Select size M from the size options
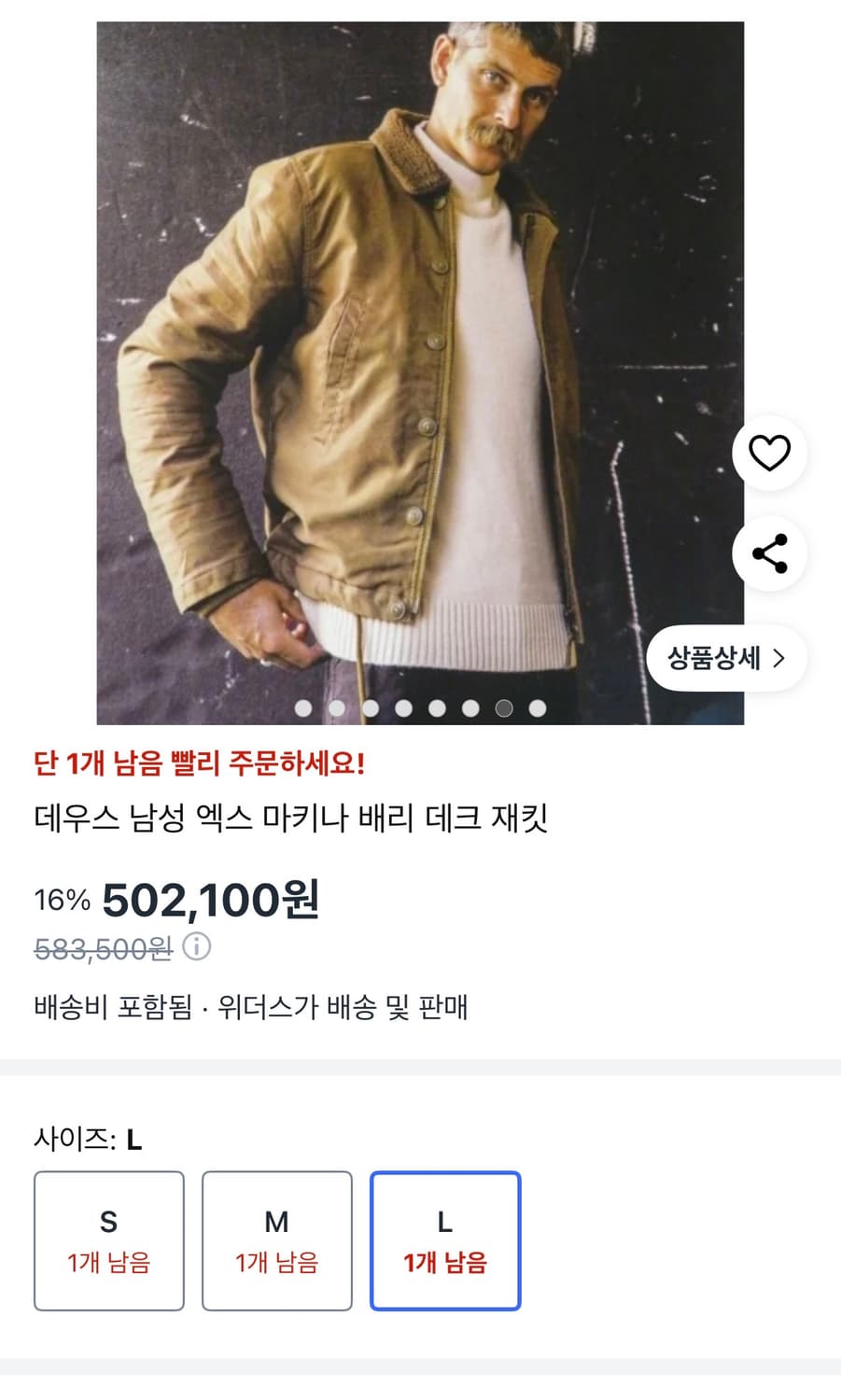The image size is (841, 1400). (x=276, y=1240)
